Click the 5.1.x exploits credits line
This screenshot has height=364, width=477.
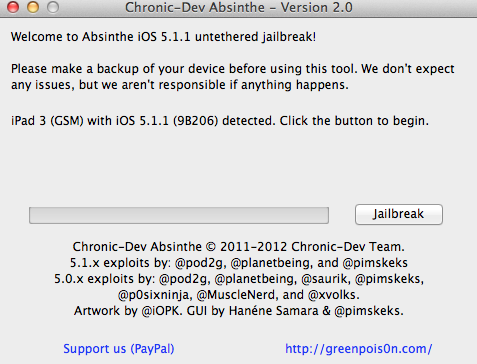[x=239, y=263]
